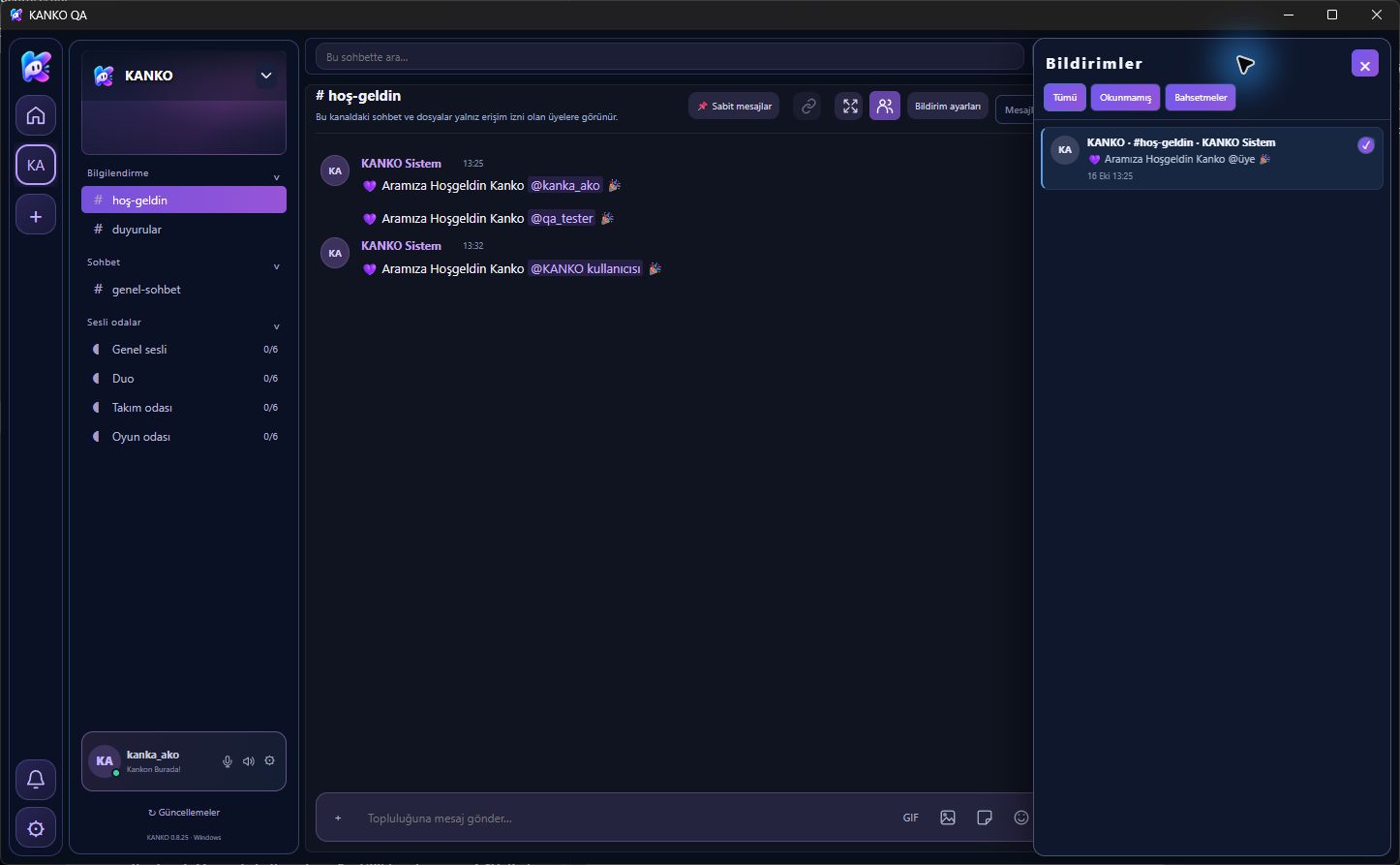Screen dimensions: 1400x865
Task: Click the @qa_tester mention
Action: (x=562, y=219)
